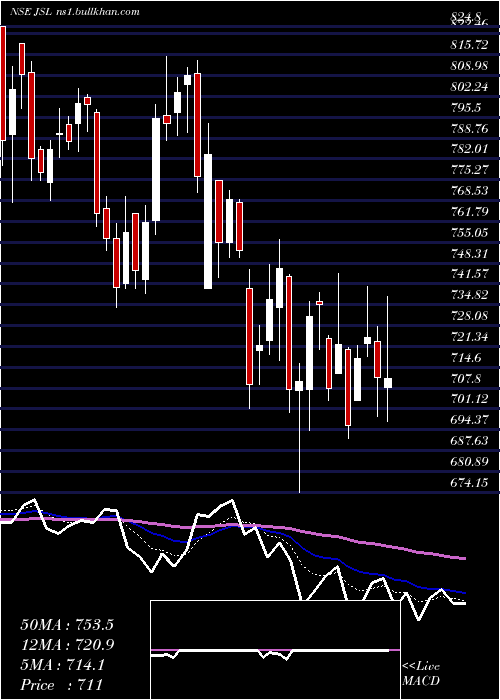
Task: Click the 721.34 price level label
Action: click(469, 337)
